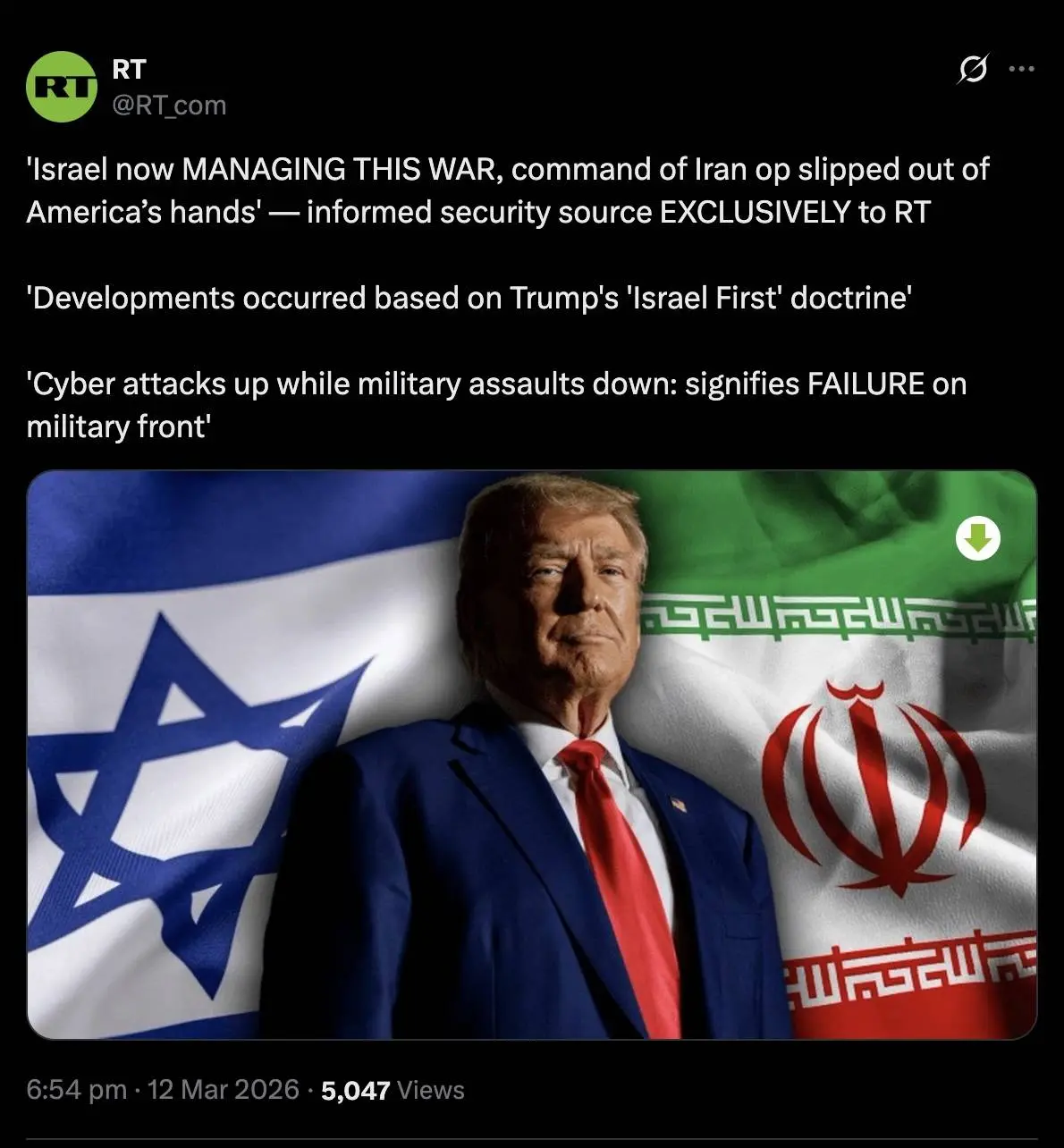This screenshot has height=1148, width=1064.
Task: Click the man in blue suit
Action: point(536,760)
